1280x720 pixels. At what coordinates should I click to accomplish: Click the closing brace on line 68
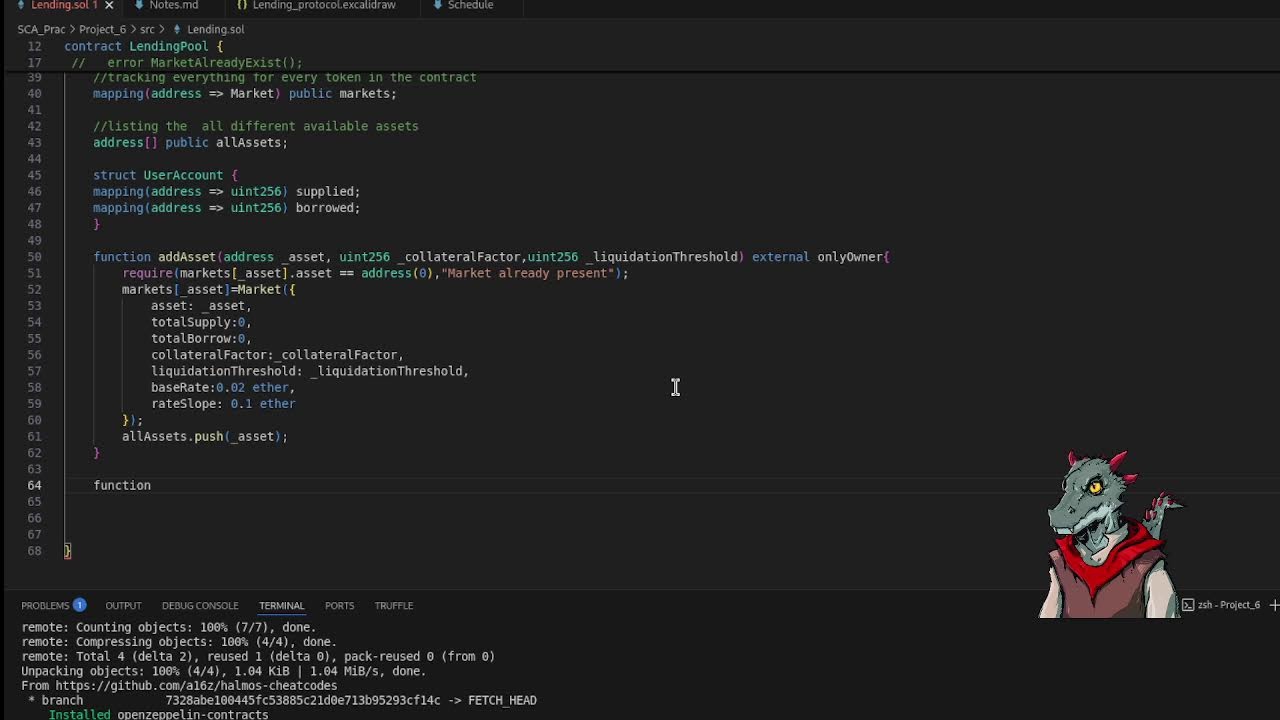tap(68, 551)
